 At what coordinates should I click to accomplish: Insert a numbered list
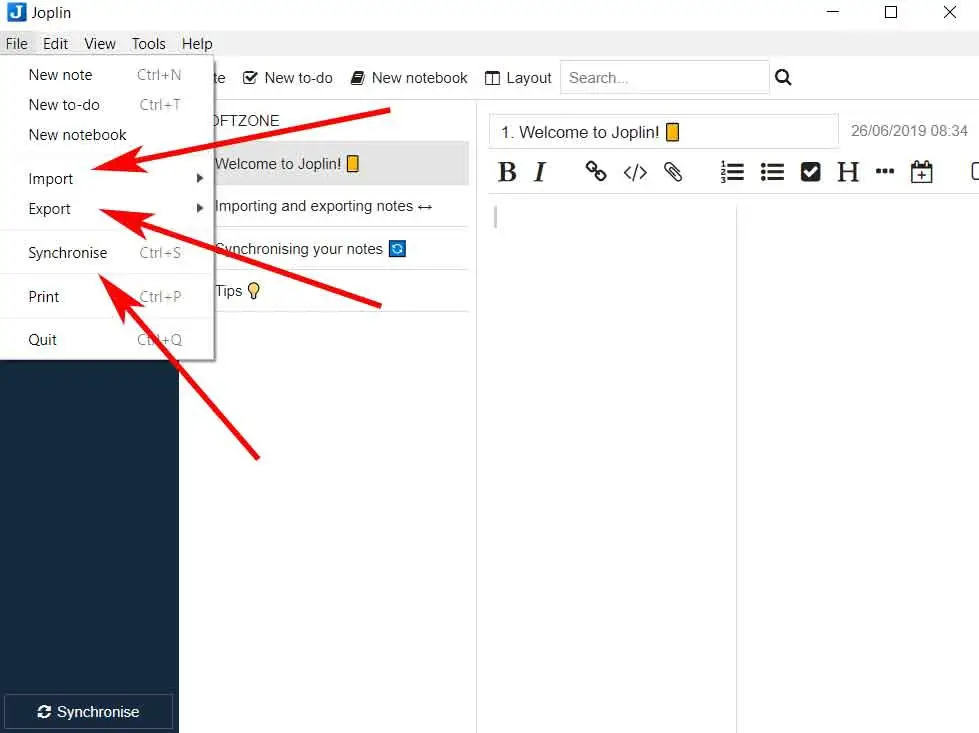732,172
